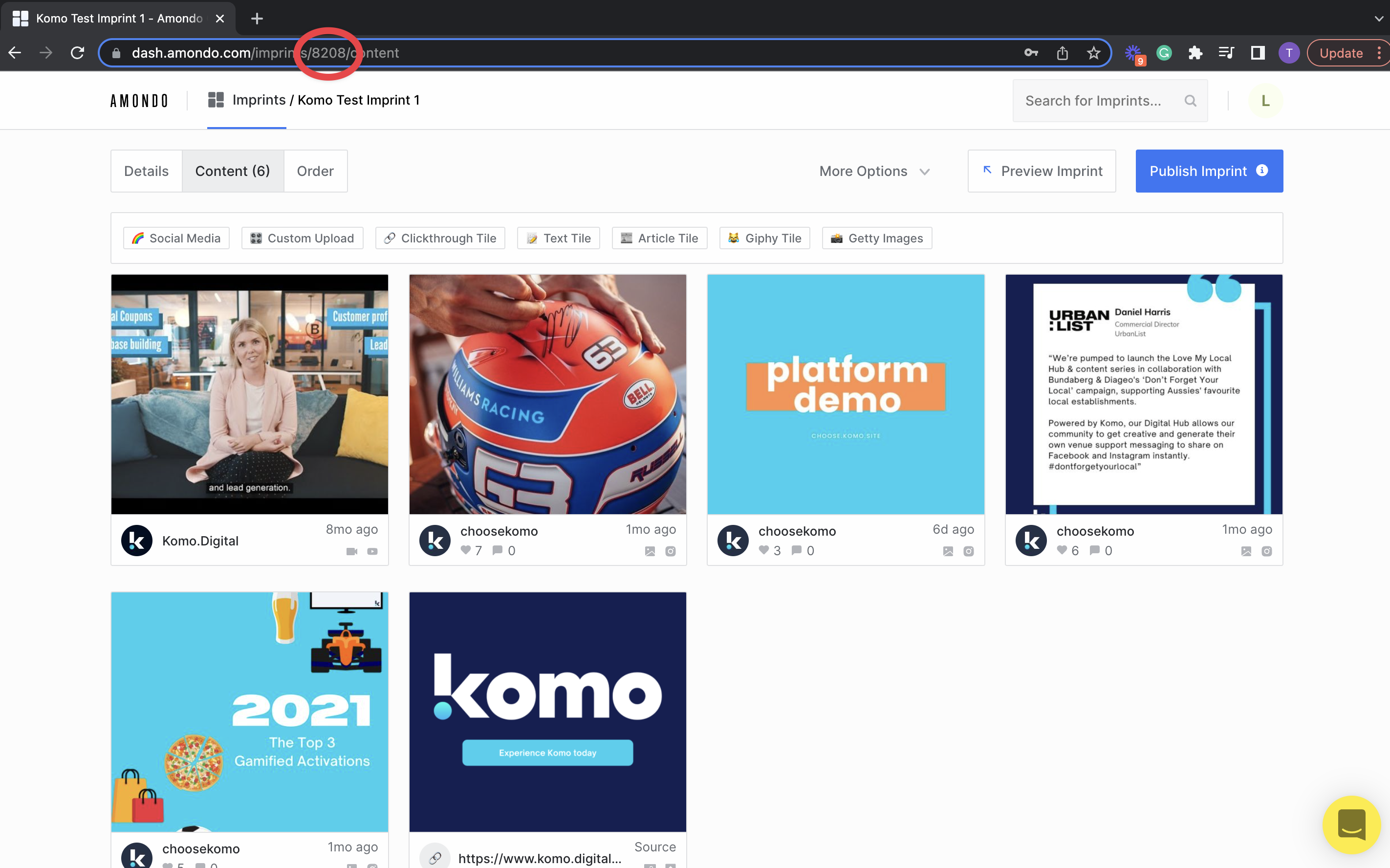Click the Publish Imprint info icon
Viewport: 1390px width, 868px height.
pos(1262,171)
